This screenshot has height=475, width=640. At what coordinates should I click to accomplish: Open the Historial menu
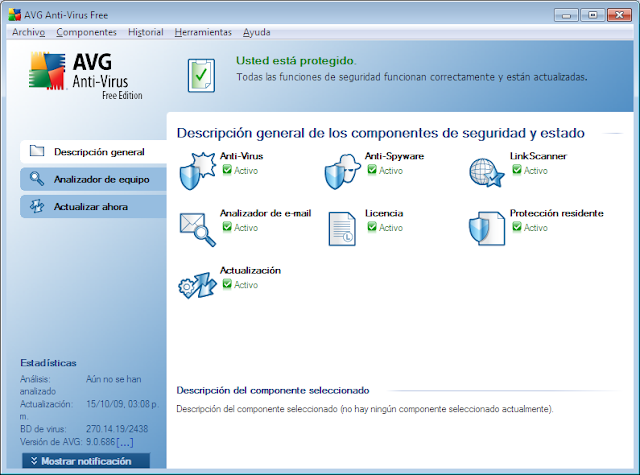146,32
